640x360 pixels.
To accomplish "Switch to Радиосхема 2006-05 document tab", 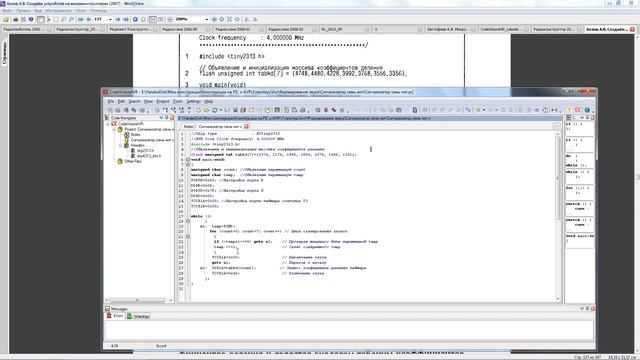I will point(180,29).
